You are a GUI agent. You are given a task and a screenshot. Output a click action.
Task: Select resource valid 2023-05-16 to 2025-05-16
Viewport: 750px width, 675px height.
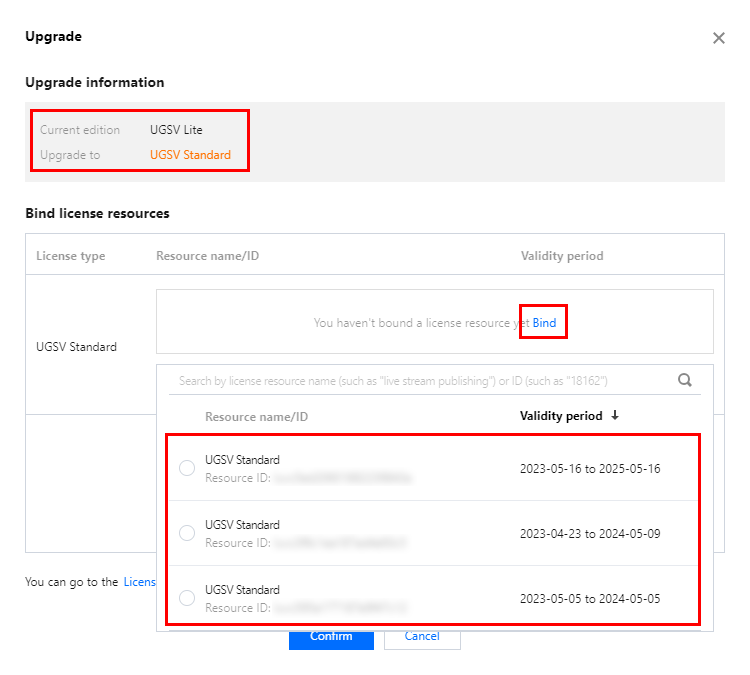(187, 468)
